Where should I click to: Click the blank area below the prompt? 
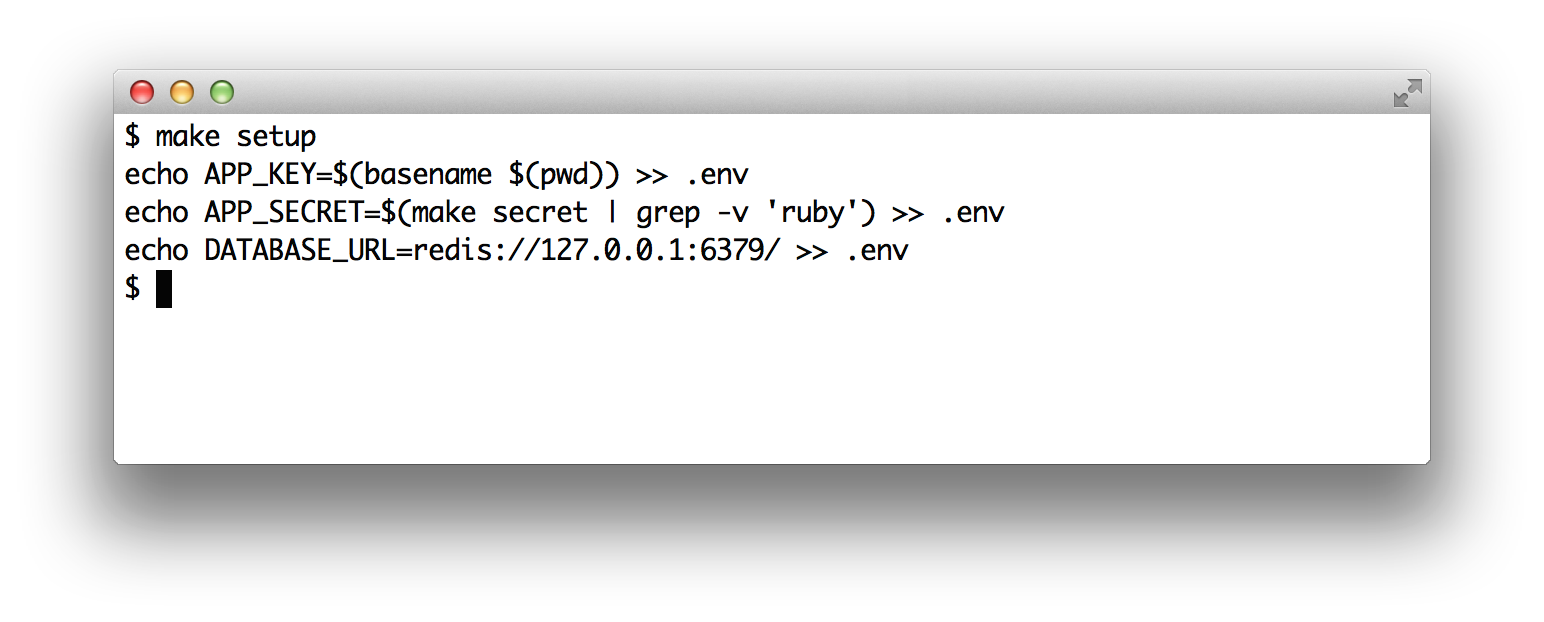(770, 390)
